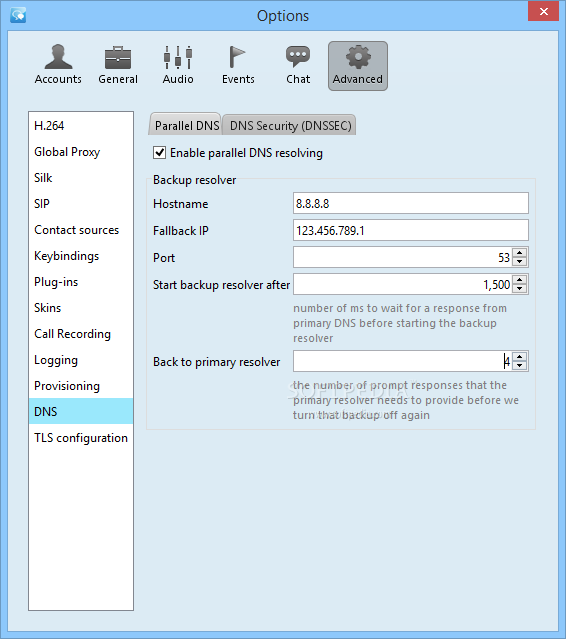Increase Back to primary resolver value
Image resolution: width=566 pixels, height=639 pixels.
coord(520,356)
